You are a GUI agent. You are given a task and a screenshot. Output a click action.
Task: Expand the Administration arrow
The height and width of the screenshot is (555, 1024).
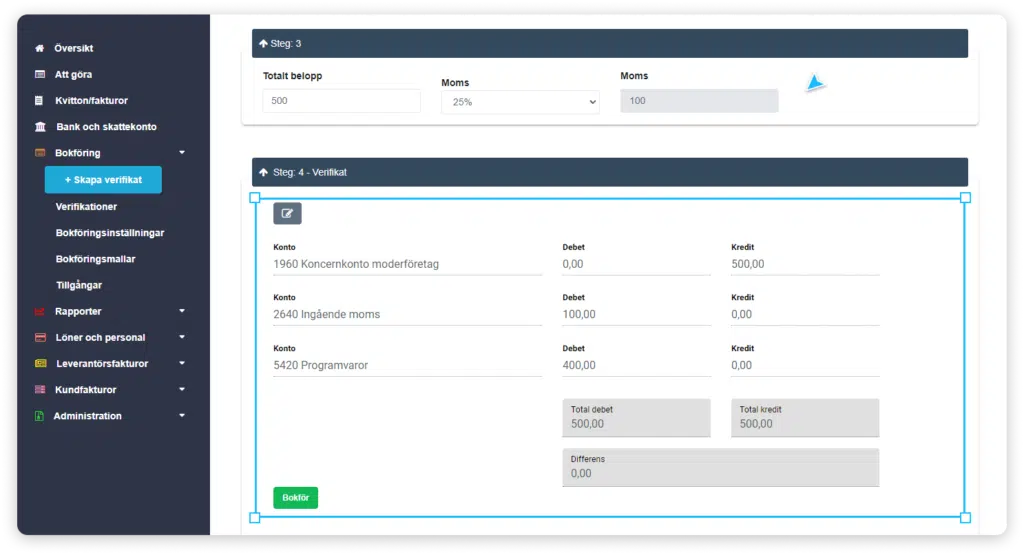[182, 416]
